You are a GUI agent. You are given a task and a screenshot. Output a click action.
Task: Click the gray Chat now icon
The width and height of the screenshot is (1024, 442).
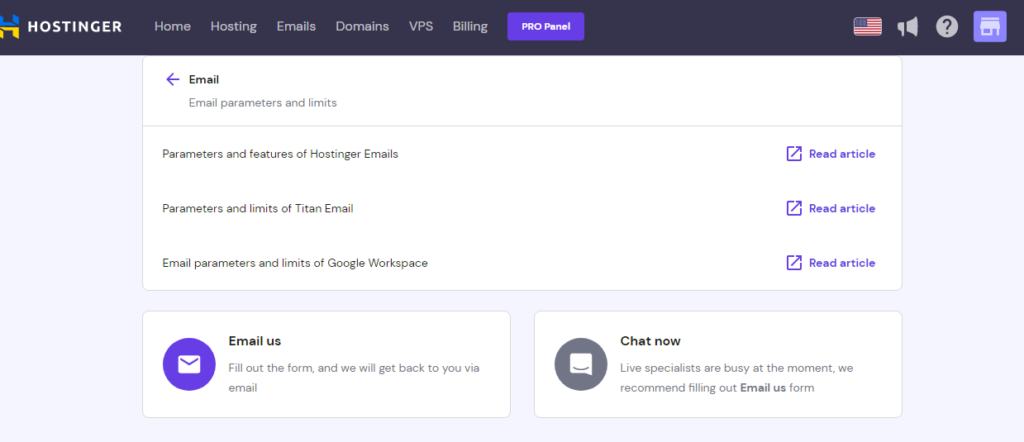point(581,364)
